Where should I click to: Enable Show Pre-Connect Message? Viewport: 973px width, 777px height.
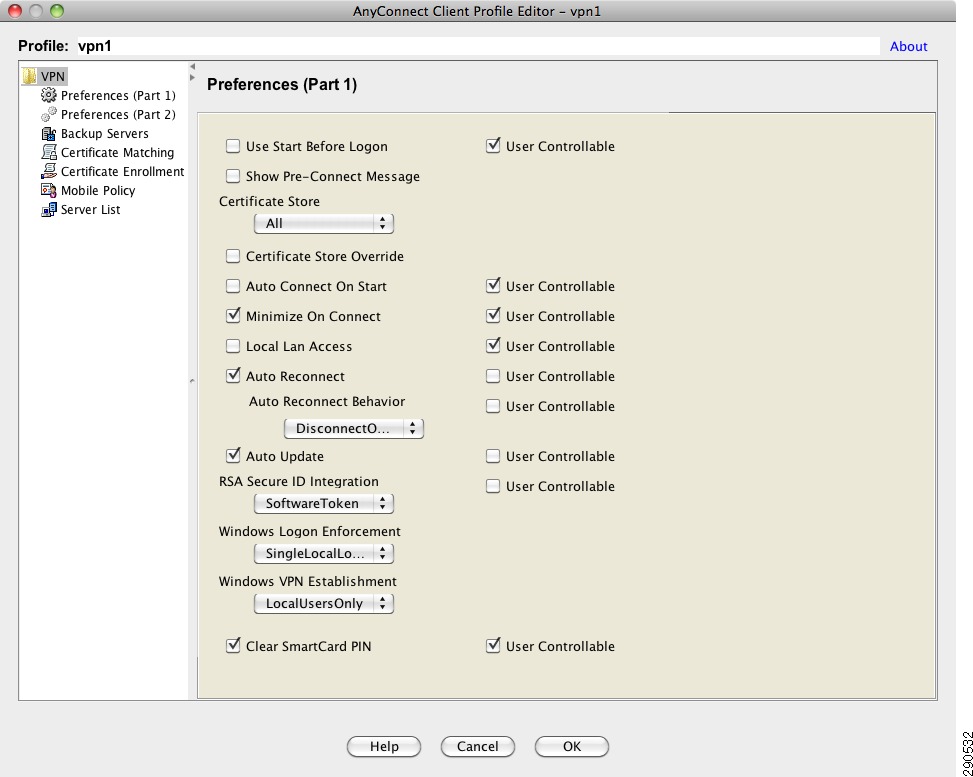click(x=233, y=176)
